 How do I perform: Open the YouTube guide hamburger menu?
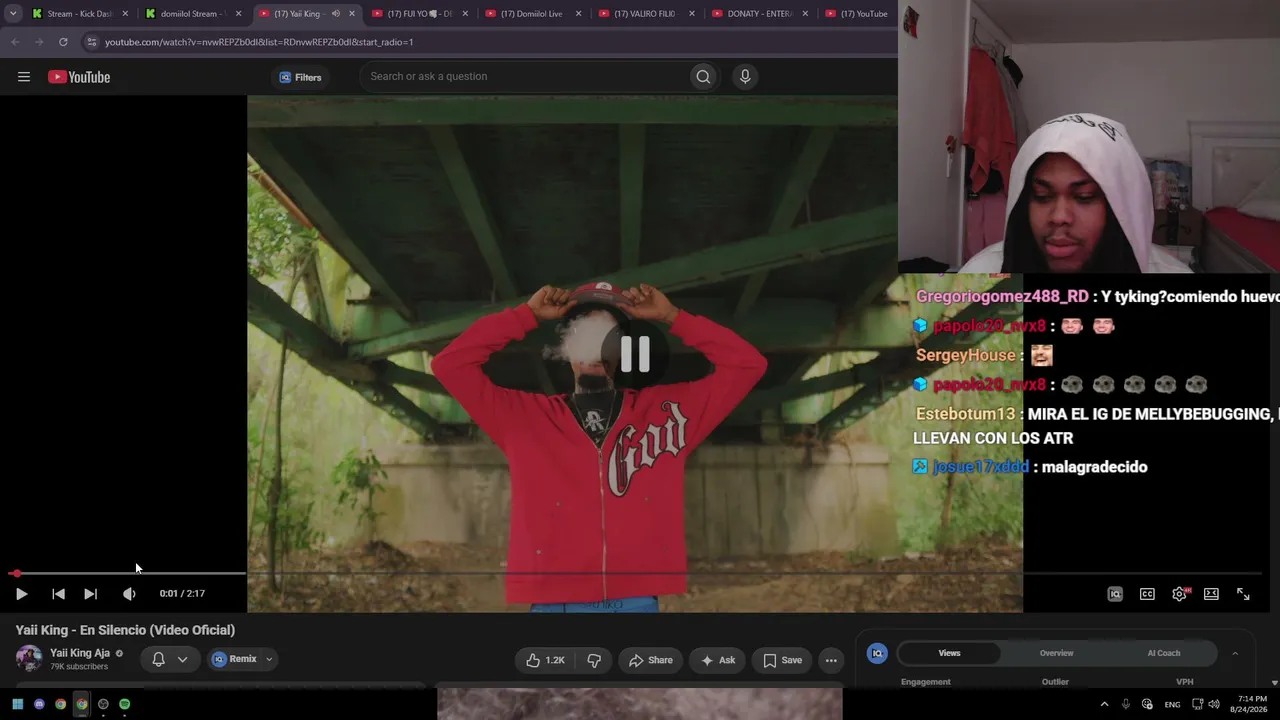tap(24, 77)
